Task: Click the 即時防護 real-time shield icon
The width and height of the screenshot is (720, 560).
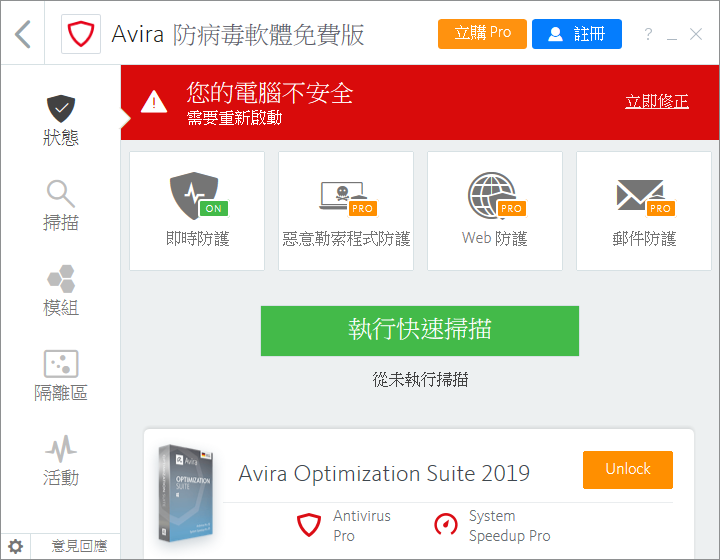Action: (194, 196)
